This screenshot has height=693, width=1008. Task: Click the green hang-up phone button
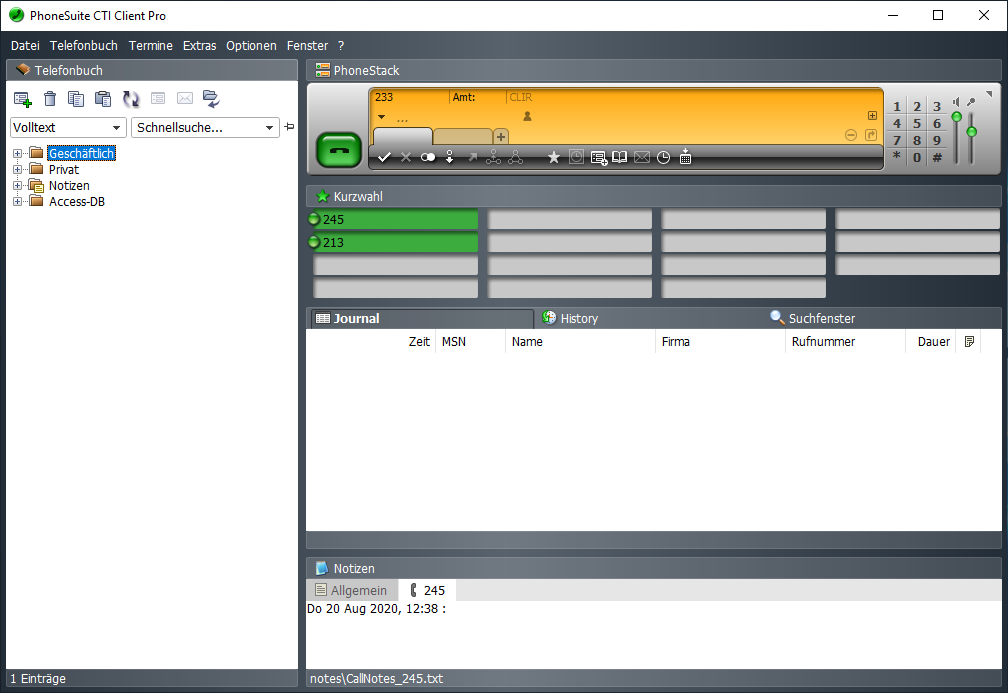click(x=338, y=149)
